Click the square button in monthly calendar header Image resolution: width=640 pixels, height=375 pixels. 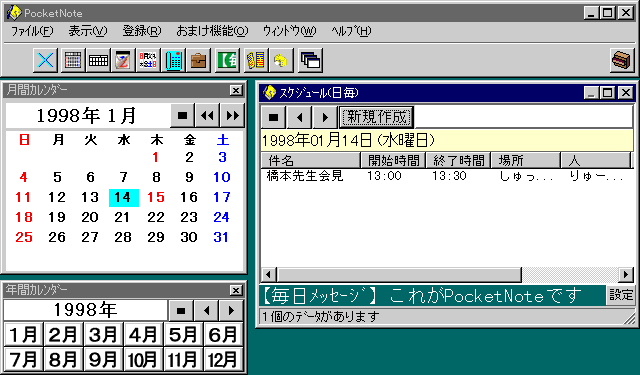(182, 116)
